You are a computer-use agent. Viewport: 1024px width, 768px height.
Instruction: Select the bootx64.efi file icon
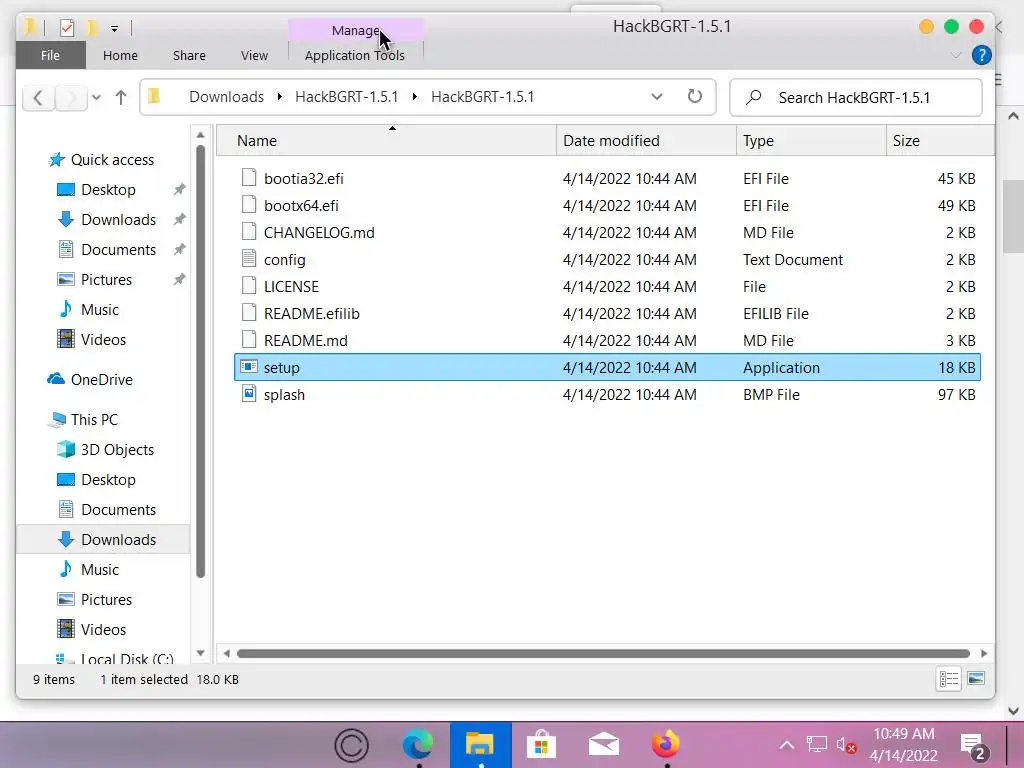tap(249, 205)
